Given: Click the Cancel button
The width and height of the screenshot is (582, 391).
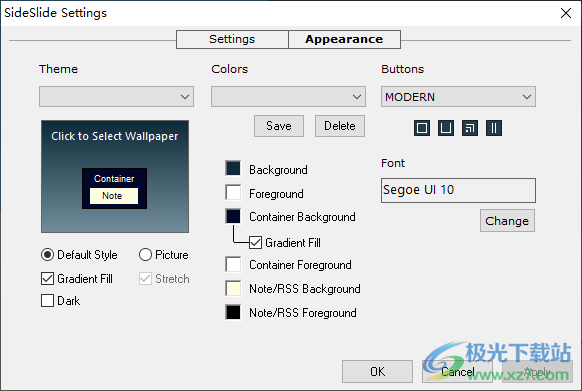Looking at the screenshot, I should (457, 371).
